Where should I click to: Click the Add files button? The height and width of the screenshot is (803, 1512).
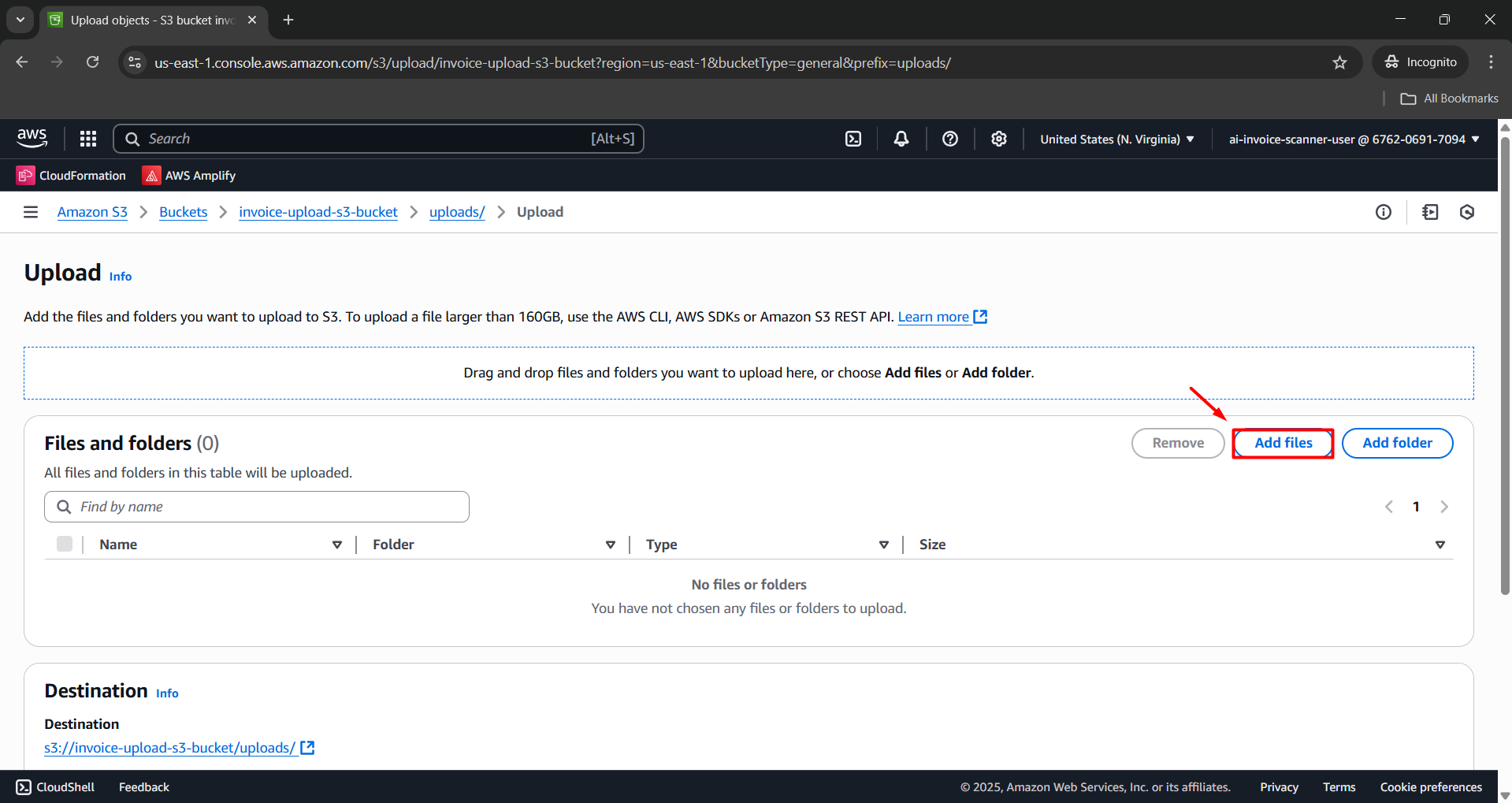click(x=1282, y=442)
